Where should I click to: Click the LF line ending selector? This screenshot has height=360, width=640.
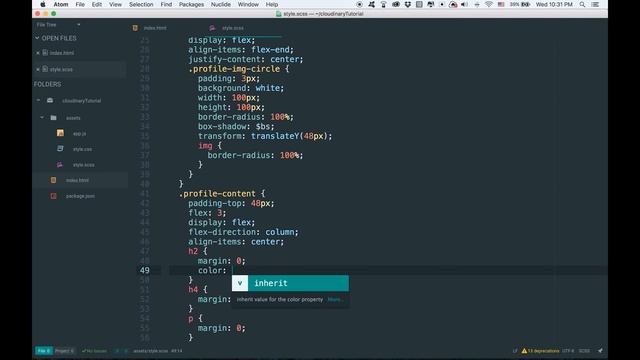tap(515, 351)
